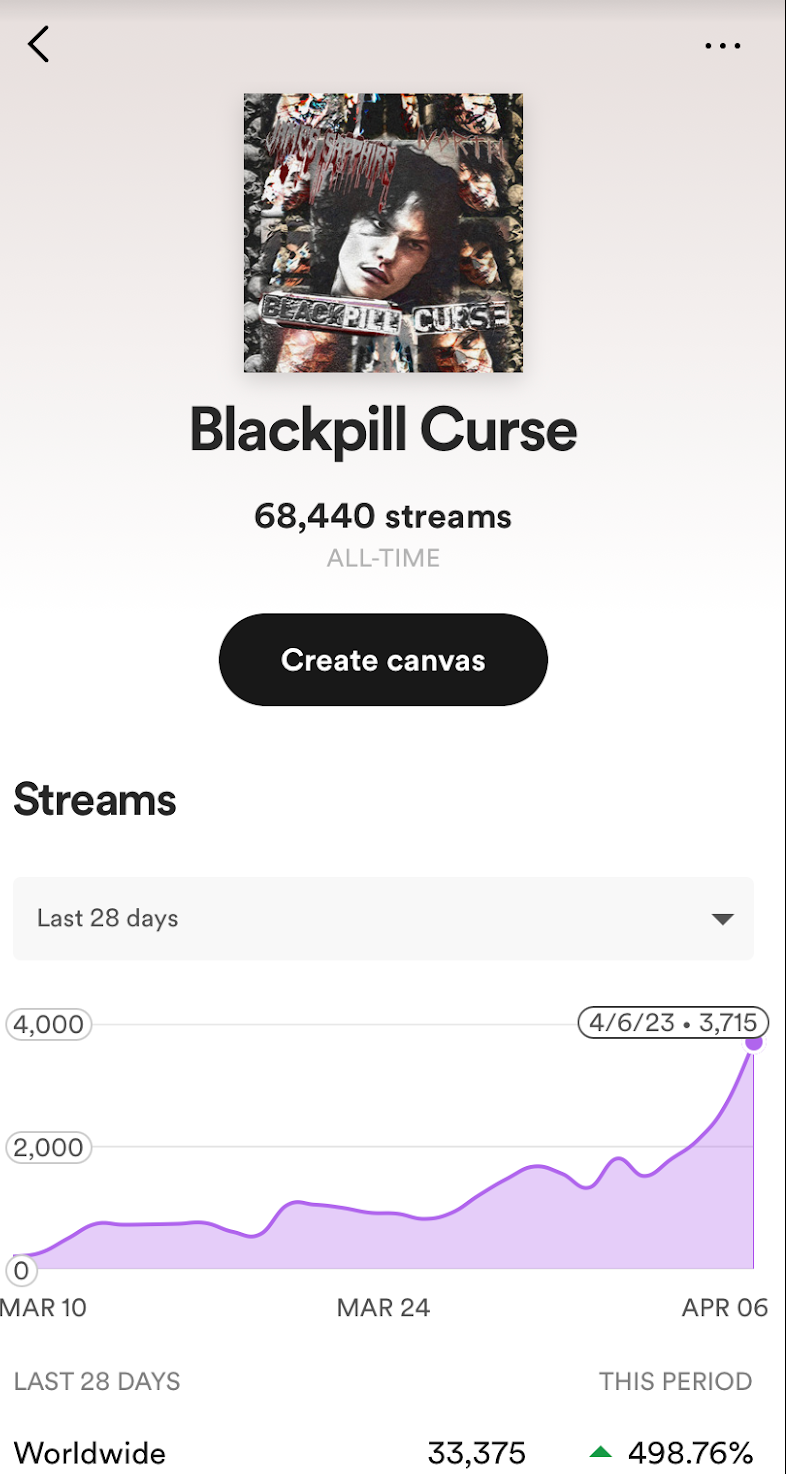Screen dimensions: 786x1474
Task: Tap the MAR 10 axis label
Action: click(x=44, y=1307)
